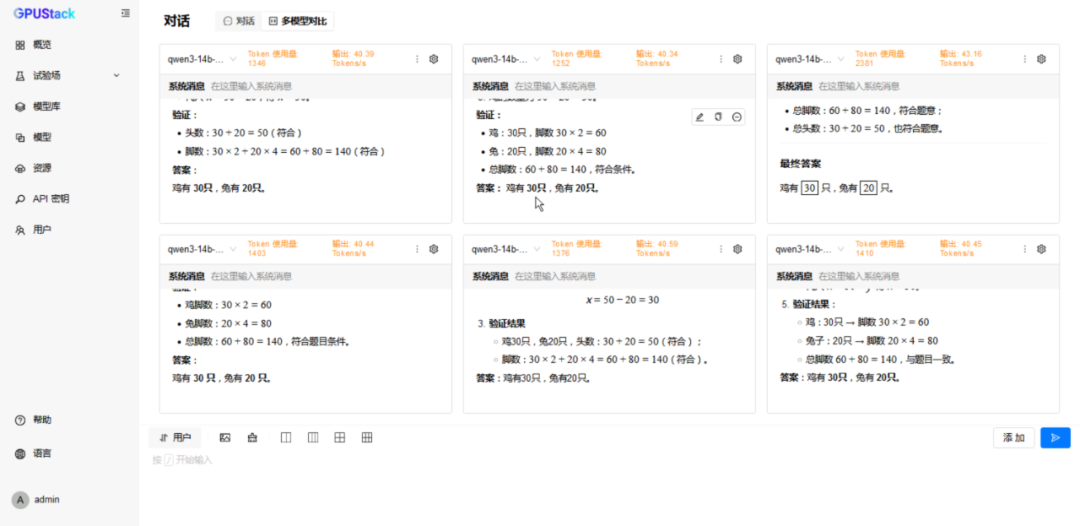The image size is (1080, 526).
Task: Open the more options dots on the 2381-token panel
Action: [x=1024, y=59]
